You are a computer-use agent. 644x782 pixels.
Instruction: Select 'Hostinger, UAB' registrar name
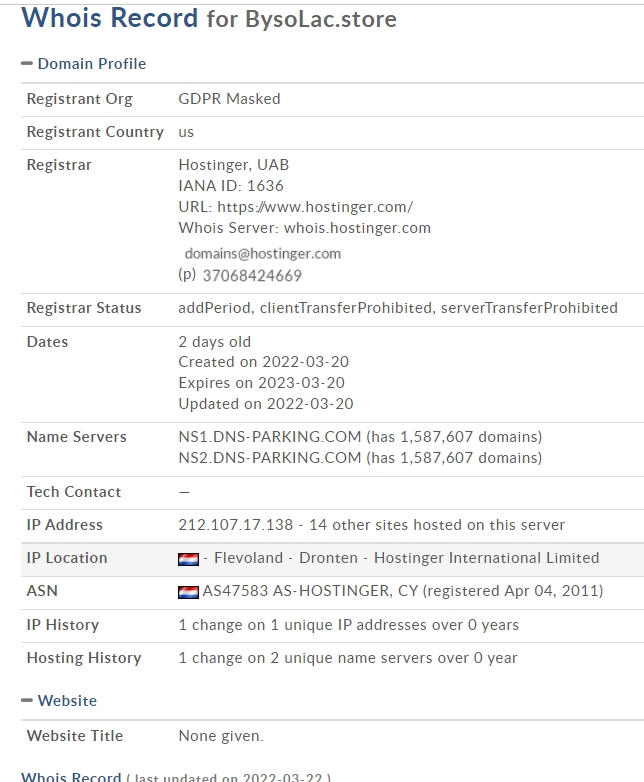coord(233,165)
